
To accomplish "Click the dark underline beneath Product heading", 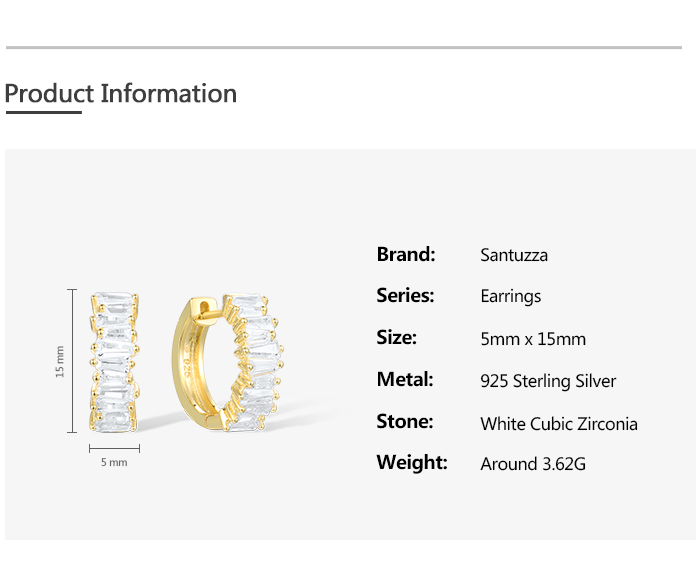I will (x=43, y=113).
